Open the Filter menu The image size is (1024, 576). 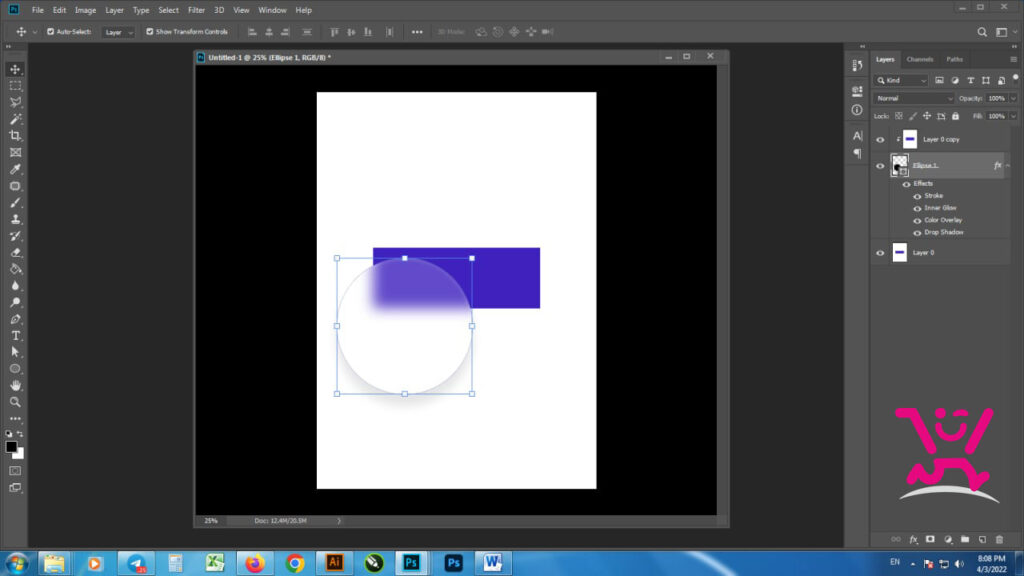(x=196, y=10)
